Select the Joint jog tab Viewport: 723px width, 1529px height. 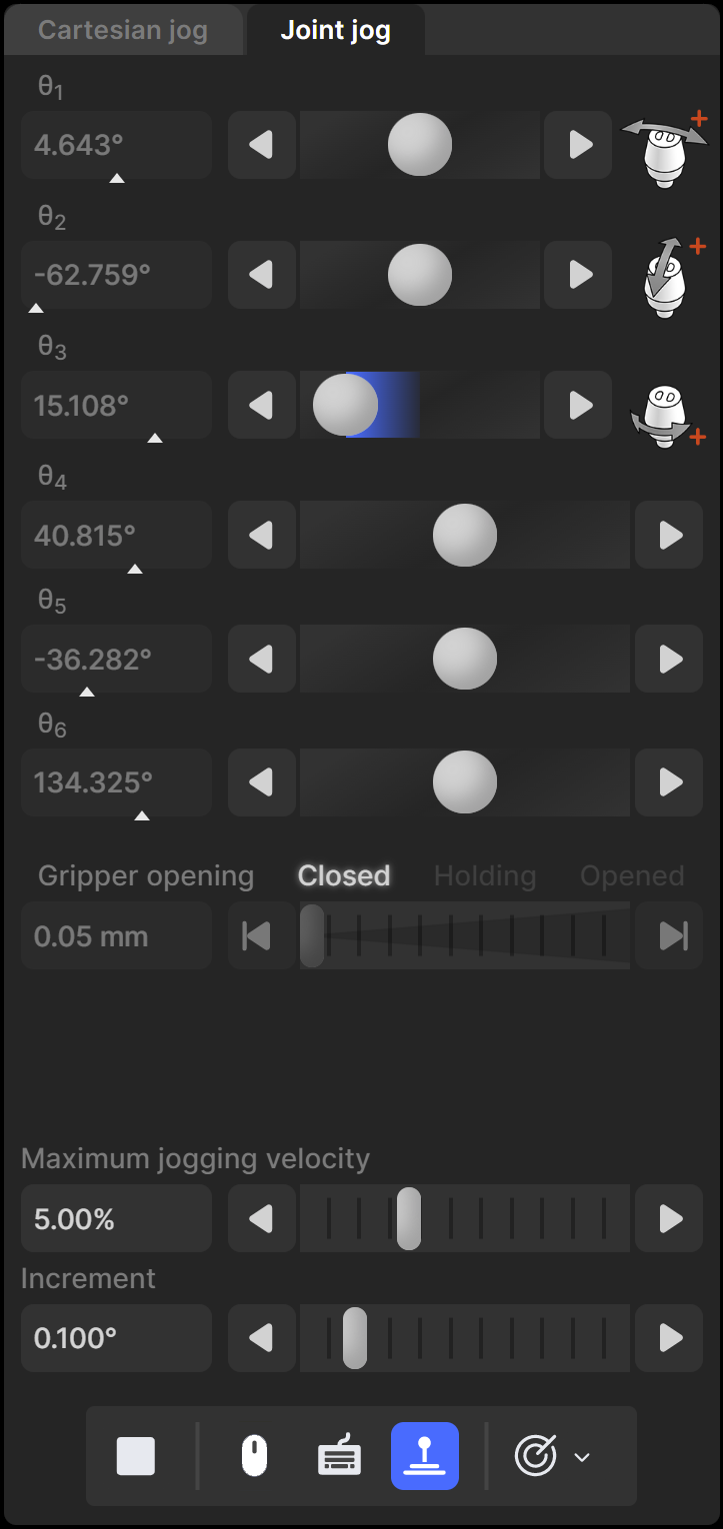pos(336,30)
